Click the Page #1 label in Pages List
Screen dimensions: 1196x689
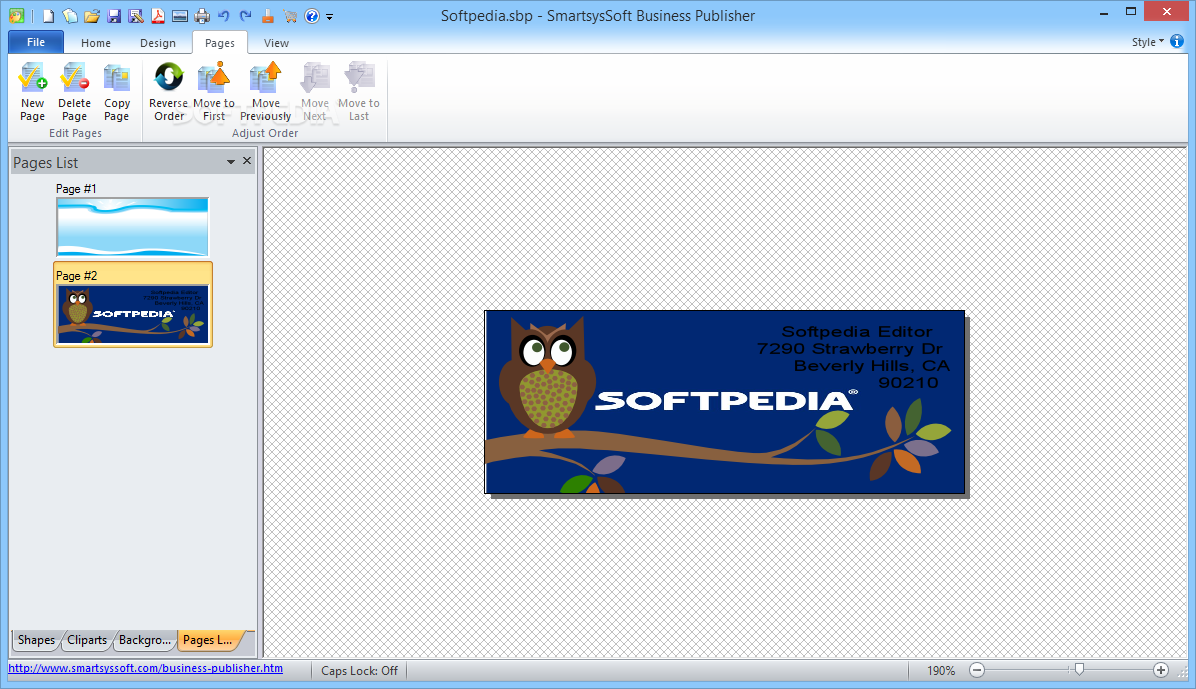click(76, 188)
